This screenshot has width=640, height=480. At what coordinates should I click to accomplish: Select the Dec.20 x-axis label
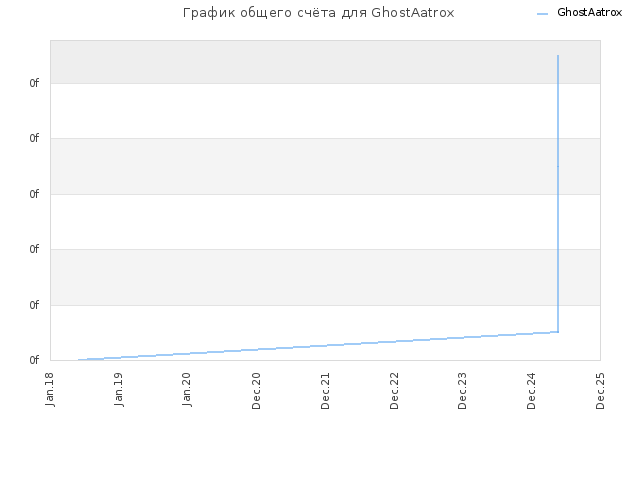click(x=256, y=391)
